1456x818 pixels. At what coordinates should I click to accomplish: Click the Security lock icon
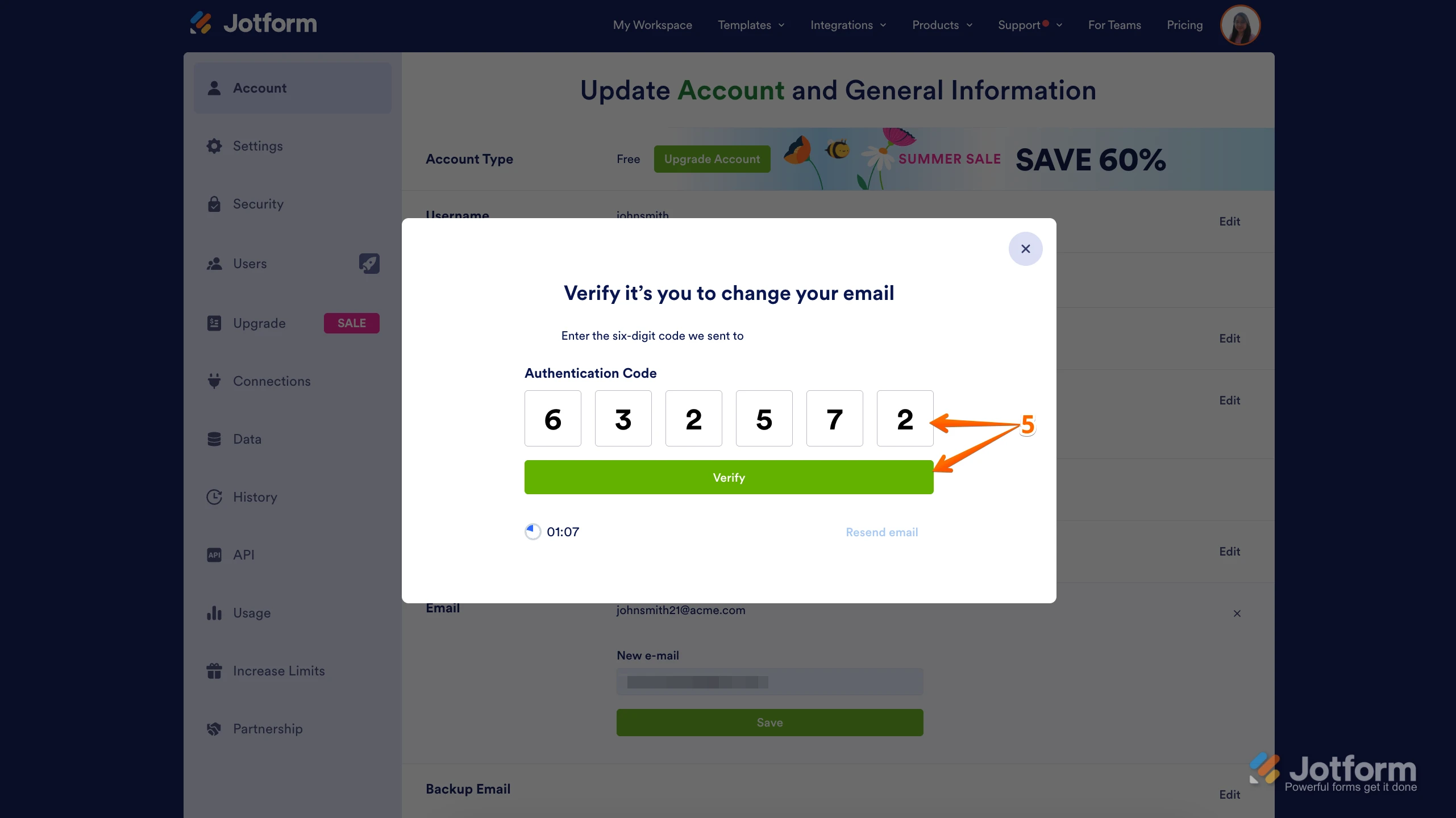coord(214,204)
